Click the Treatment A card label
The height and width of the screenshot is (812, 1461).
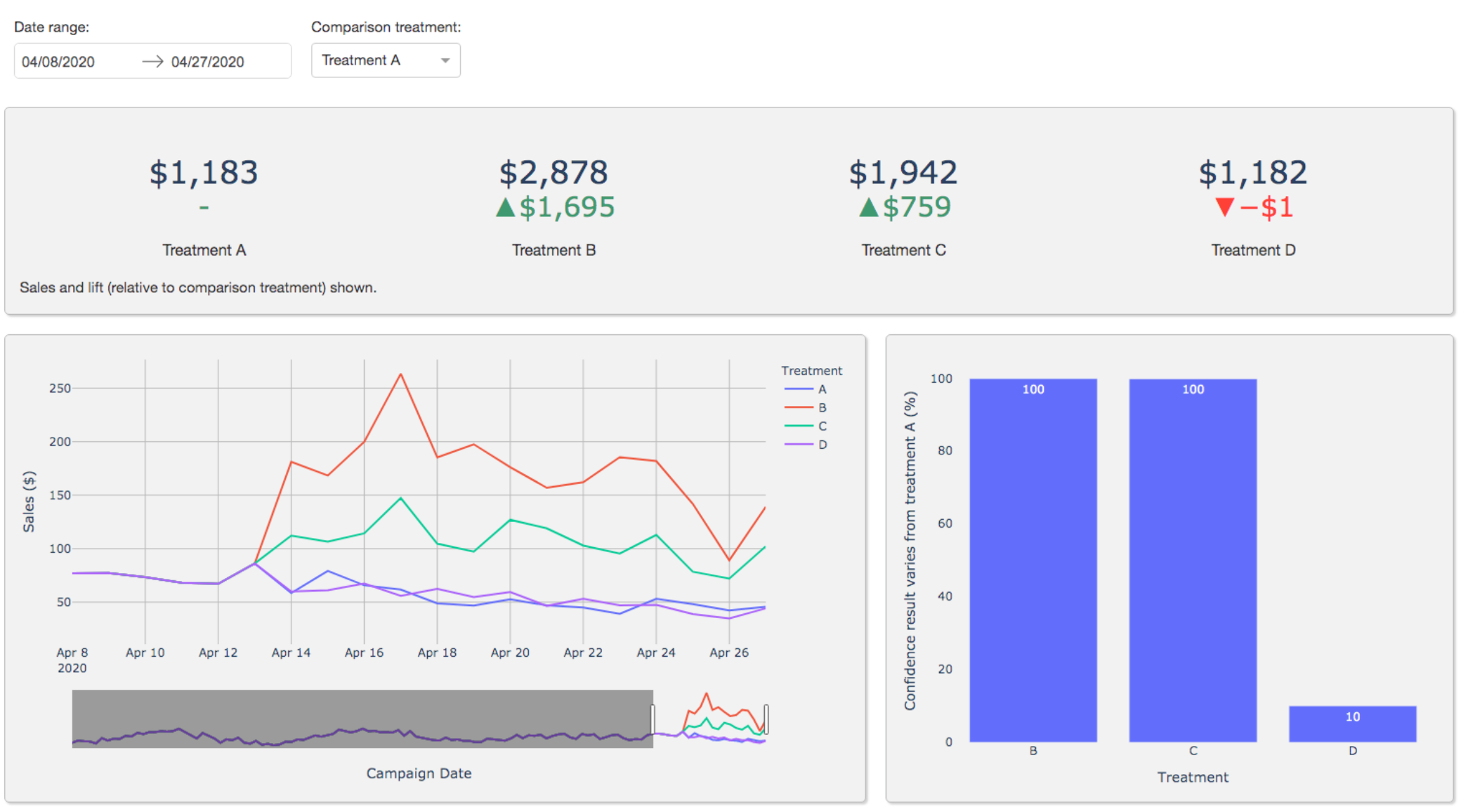(x=204, y=250)
